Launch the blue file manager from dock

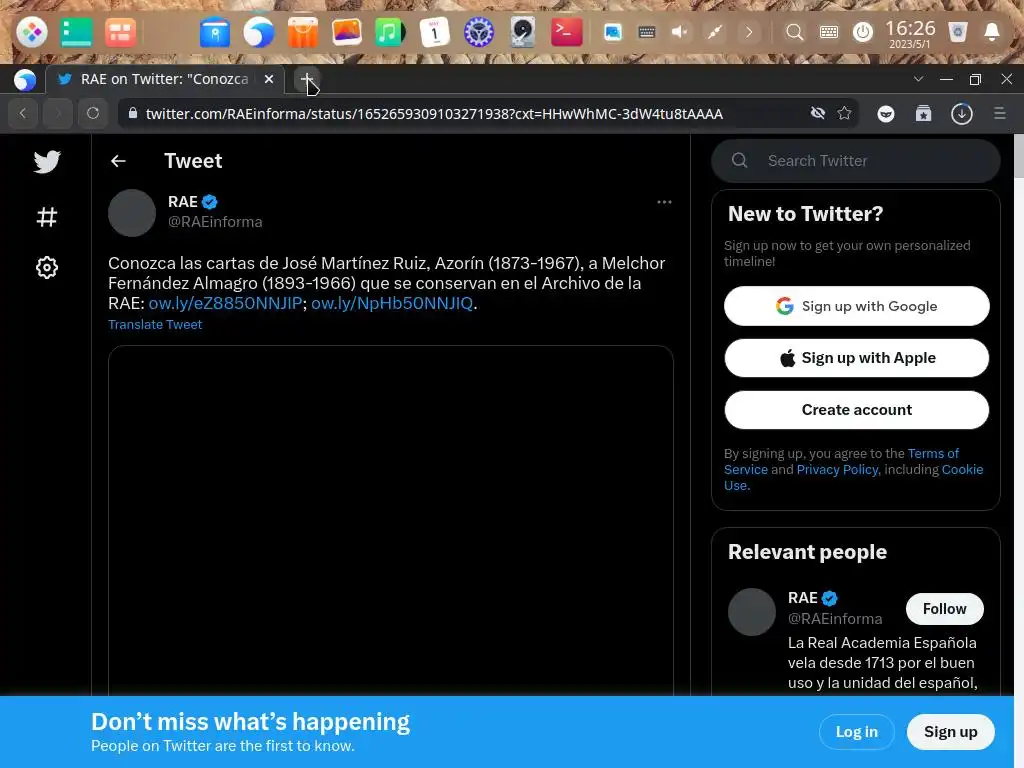click(215, 32)
